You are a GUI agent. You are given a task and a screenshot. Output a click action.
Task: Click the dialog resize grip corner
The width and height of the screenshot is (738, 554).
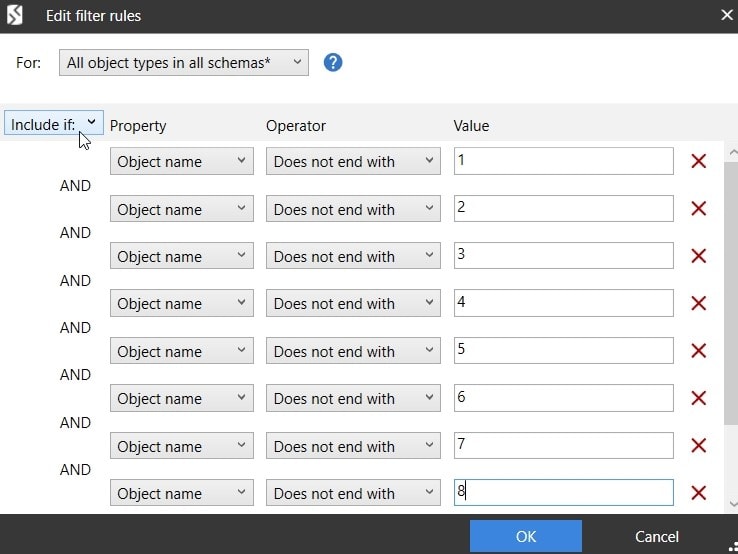tap(733, 548)
